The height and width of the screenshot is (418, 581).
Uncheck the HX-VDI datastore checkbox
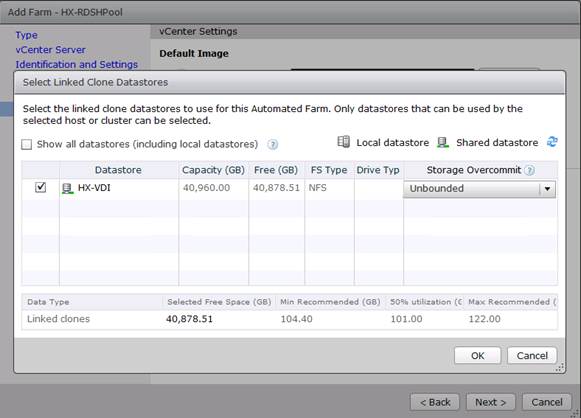point(40,188)
